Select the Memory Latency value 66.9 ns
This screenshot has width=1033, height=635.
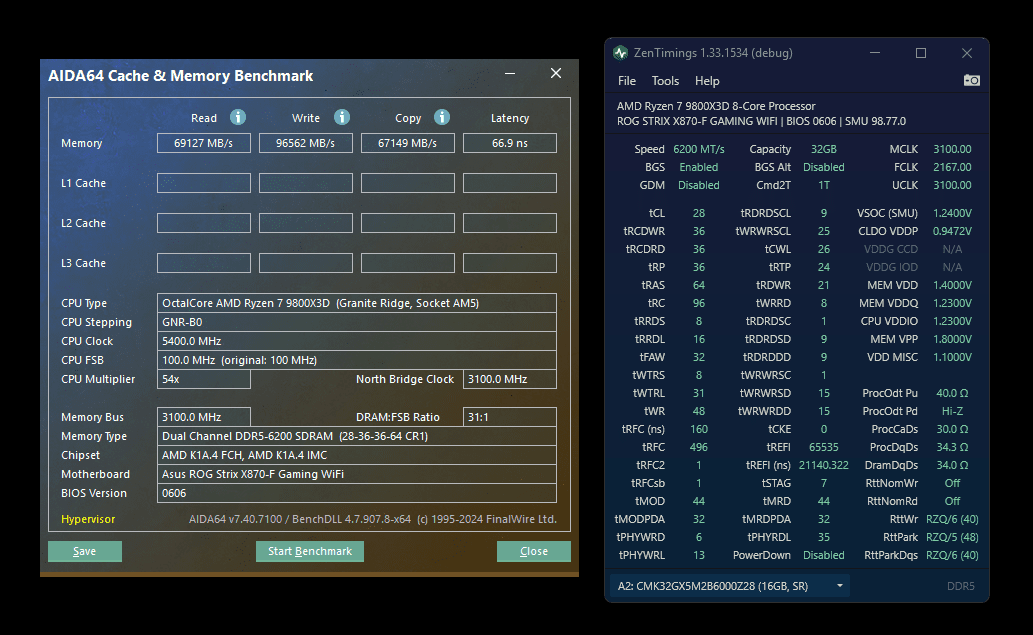tap(510, 143)
